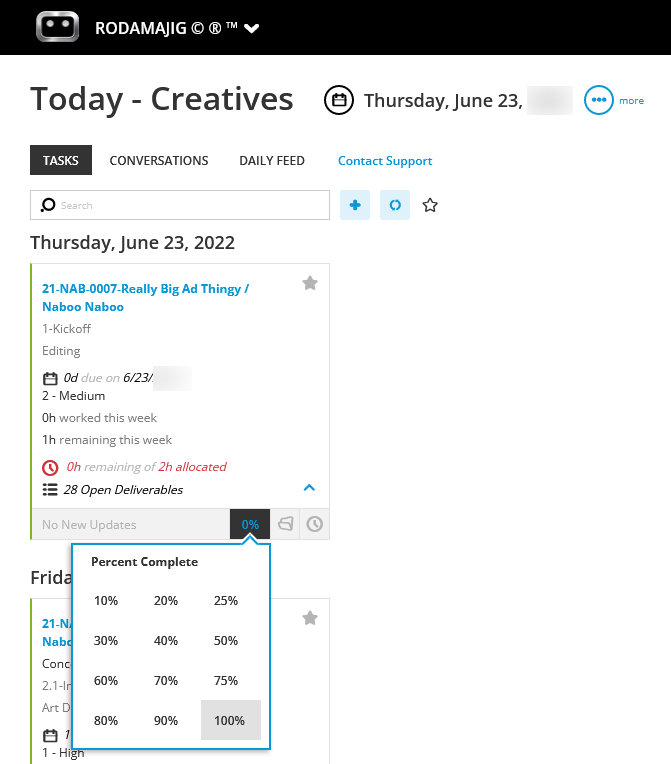Open the 21-NAB-0007-Really Big Ad Thingy link
The image size is (671, 764).
pyautogui.click(x=144, y=289)
